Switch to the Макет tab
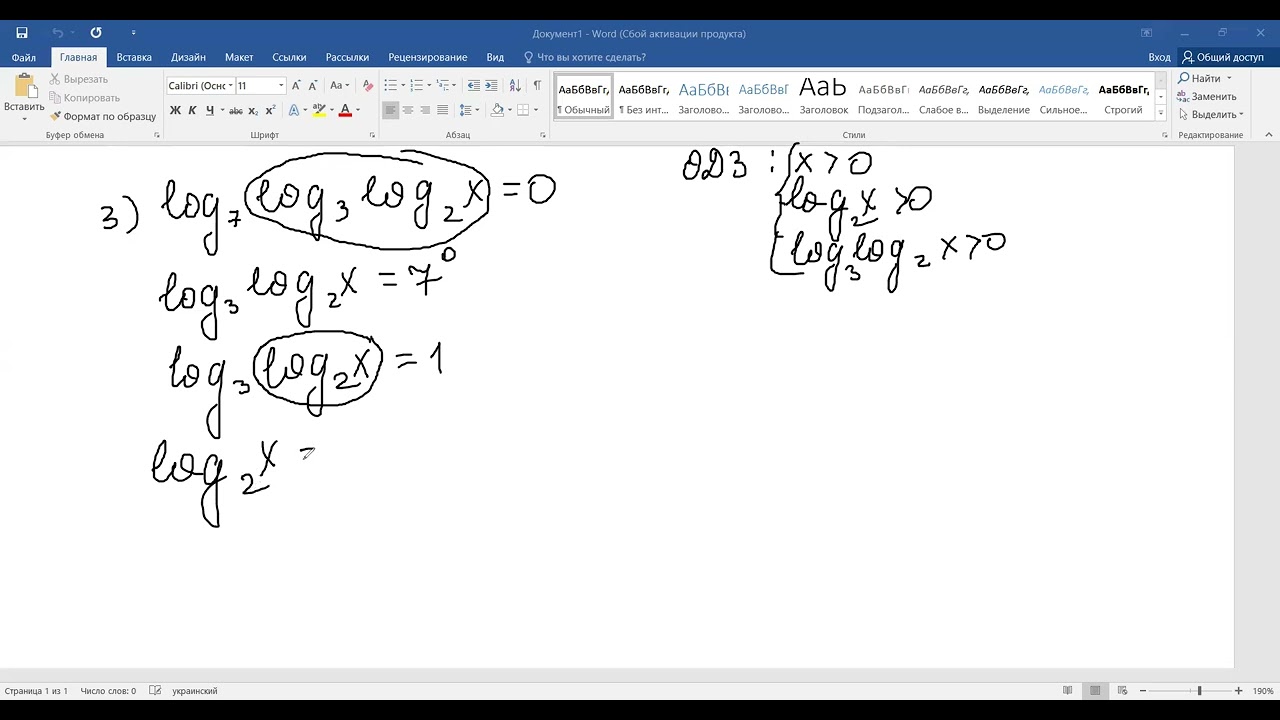The height and width of the screenshot is (720, 1280). tap(239, 58)
